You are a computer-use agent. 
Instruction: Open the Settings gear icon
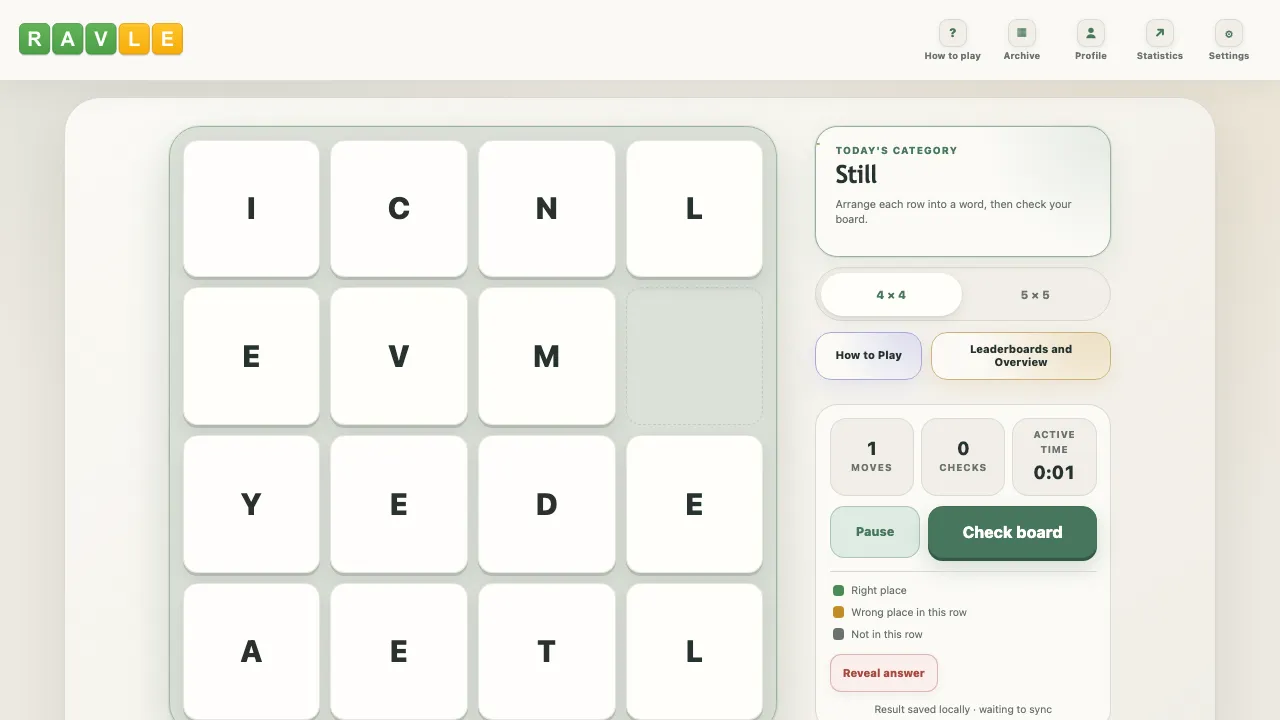pos(1229,33)
